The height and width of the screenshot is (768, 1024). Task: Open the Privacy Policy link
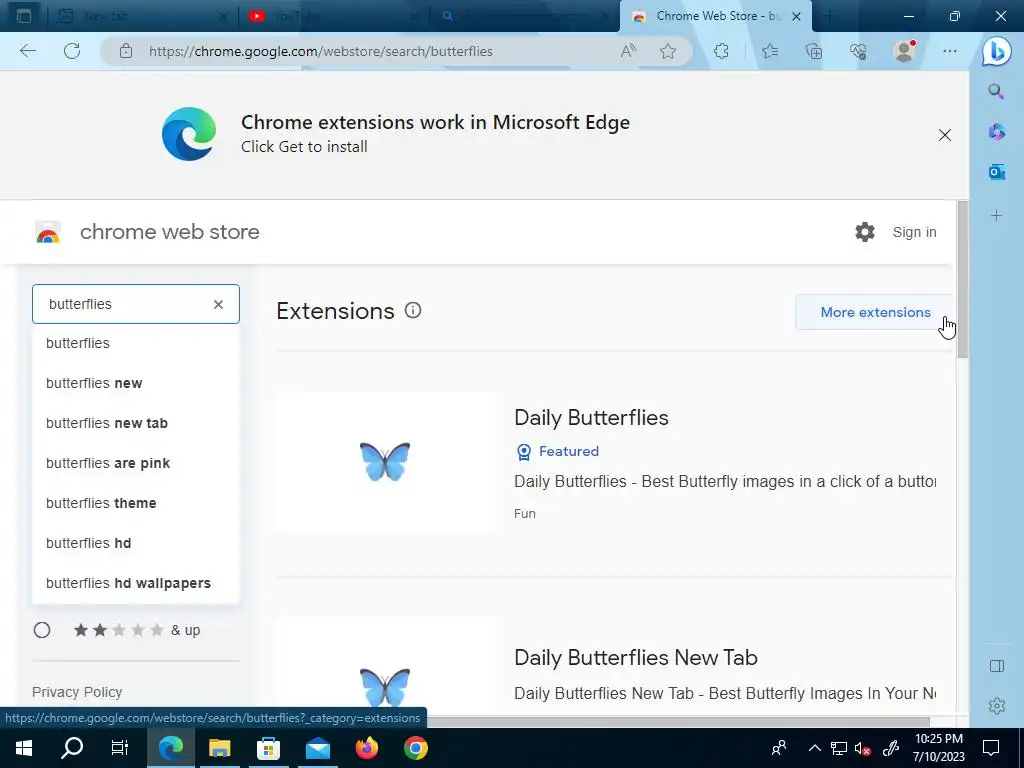pos(77,692)
